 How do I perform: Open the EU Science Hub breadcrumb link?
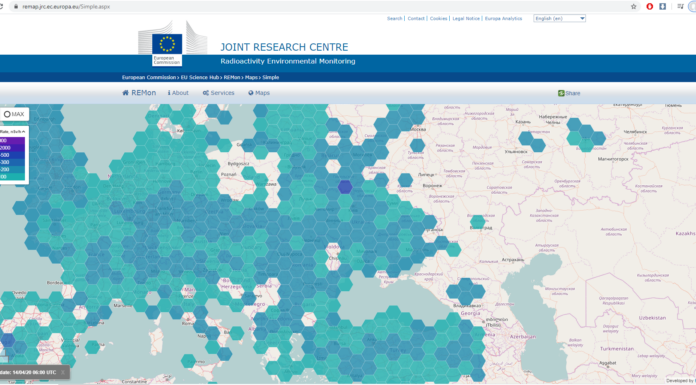200,77
